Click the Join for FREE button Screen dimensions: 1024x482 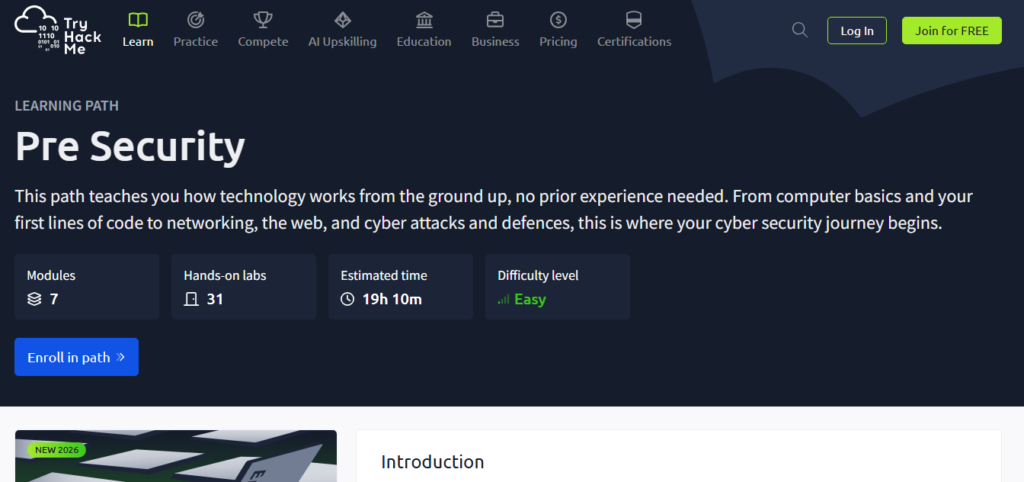click(952, 31)
